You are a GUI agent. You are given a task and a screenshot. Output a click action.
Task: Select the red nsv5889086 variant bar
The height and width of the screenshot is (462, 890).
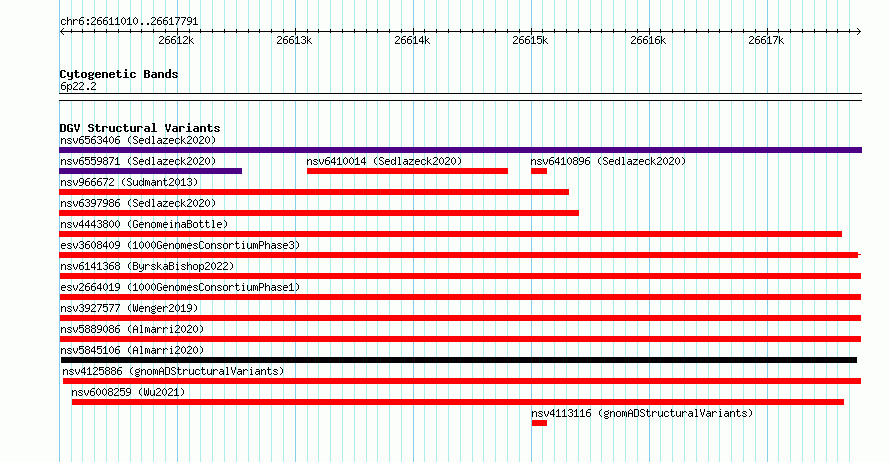(460, 339)
